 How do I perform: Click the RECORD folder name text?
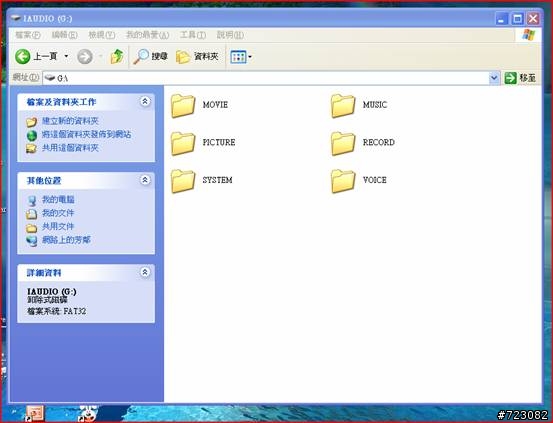pyautogui.click(x=379, y=143)
